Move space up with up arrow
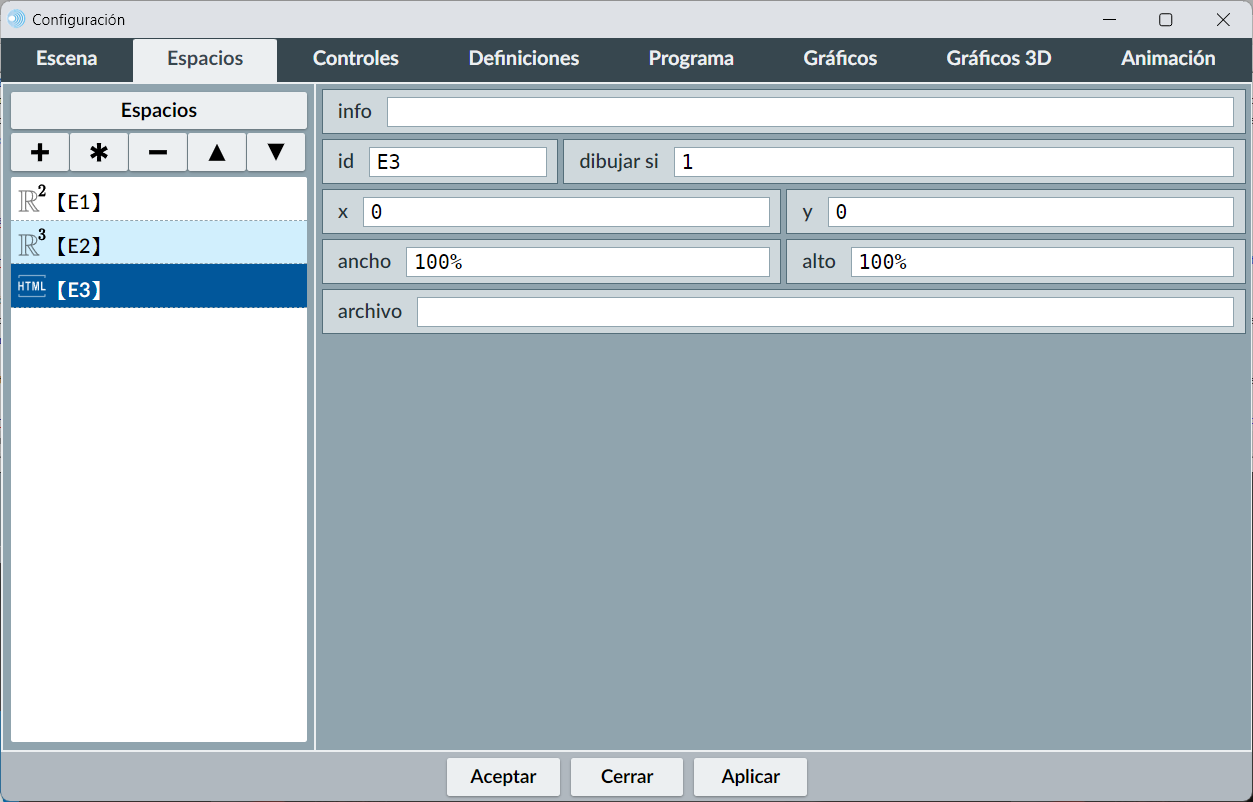The height and width of the screenshot is (802, 1253). pos(217,152)
